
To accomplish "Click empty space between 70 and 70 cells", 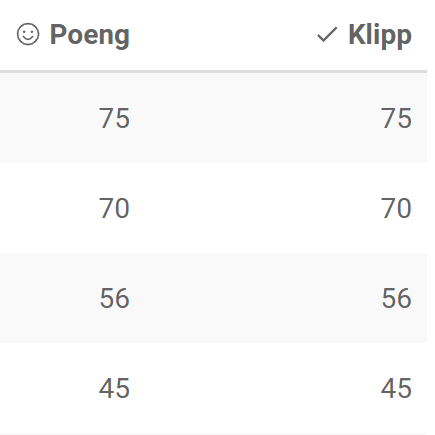I will pyautogui.click(x=255, y=208).
